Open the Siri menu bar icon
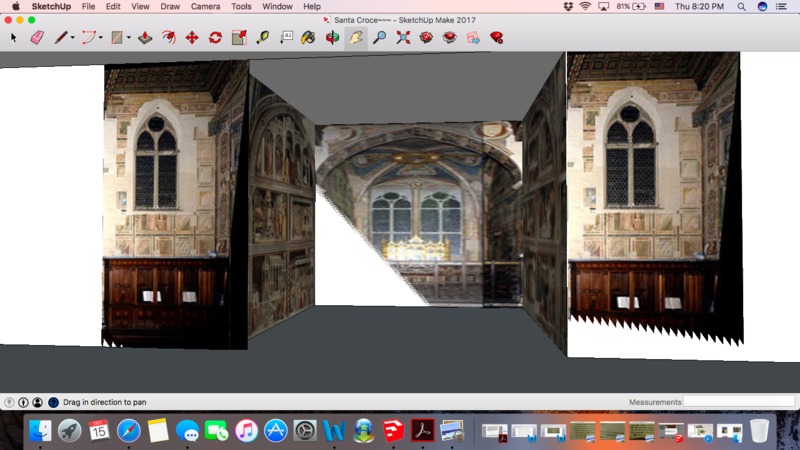Image resolution: width=800 pixels, height=450 pixels. coord(762,7)
